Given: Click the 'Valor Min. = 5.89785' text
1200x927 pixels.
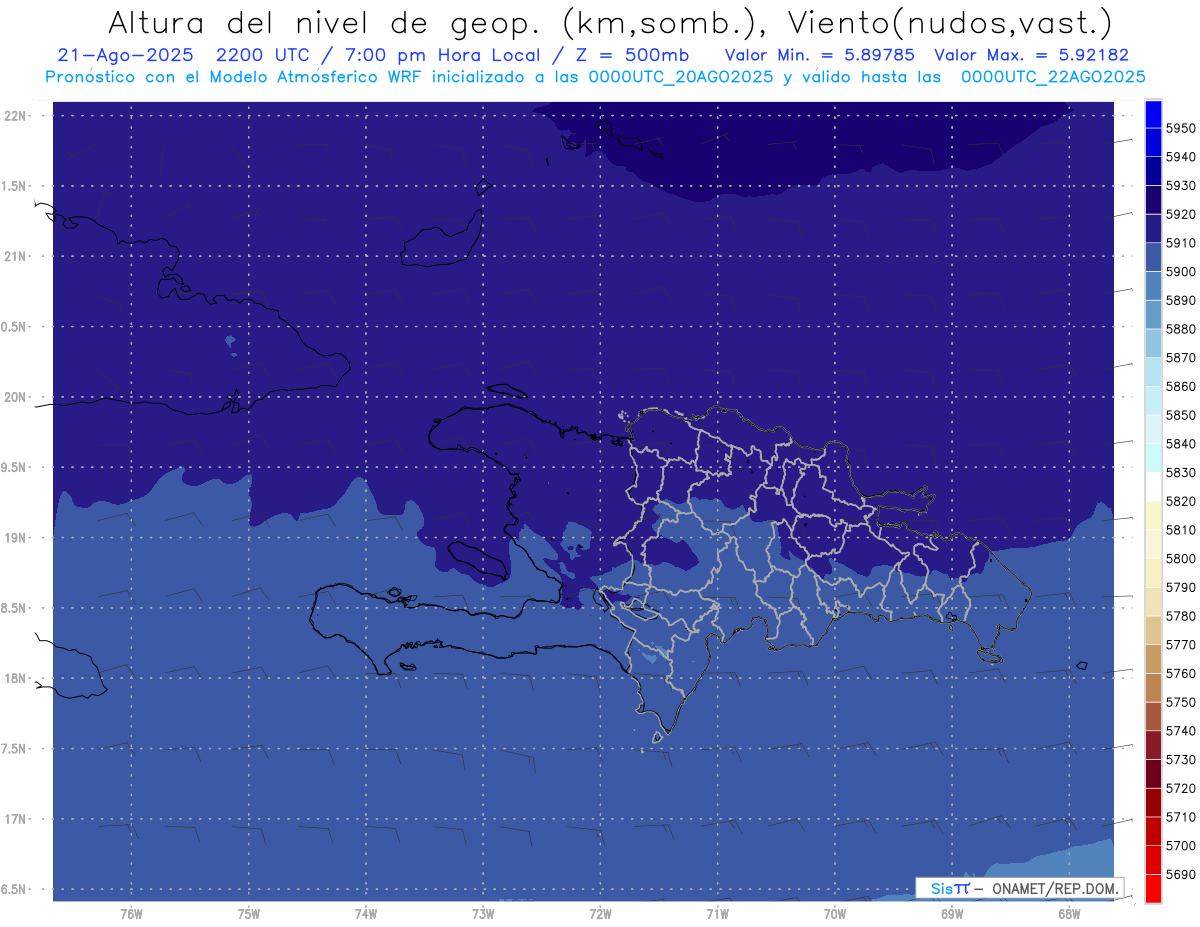Looking at the screenshot, I should point(820,55).
